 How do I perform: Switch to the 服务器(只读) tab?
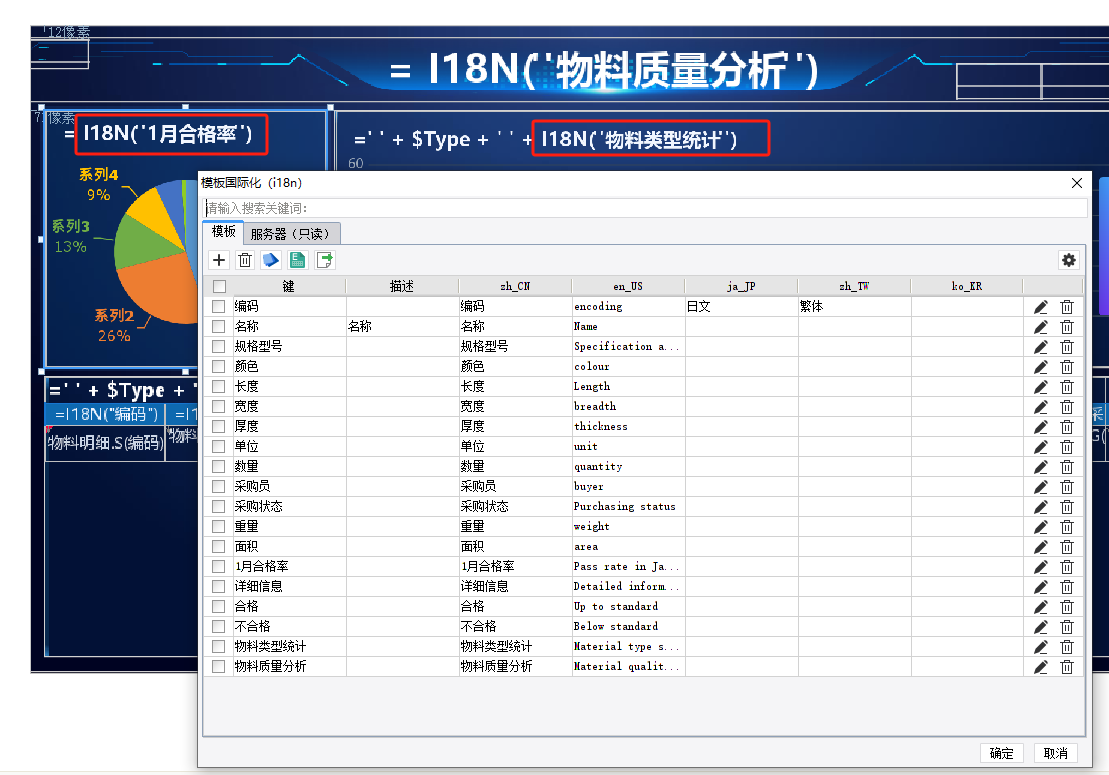[x=291, y=233]
